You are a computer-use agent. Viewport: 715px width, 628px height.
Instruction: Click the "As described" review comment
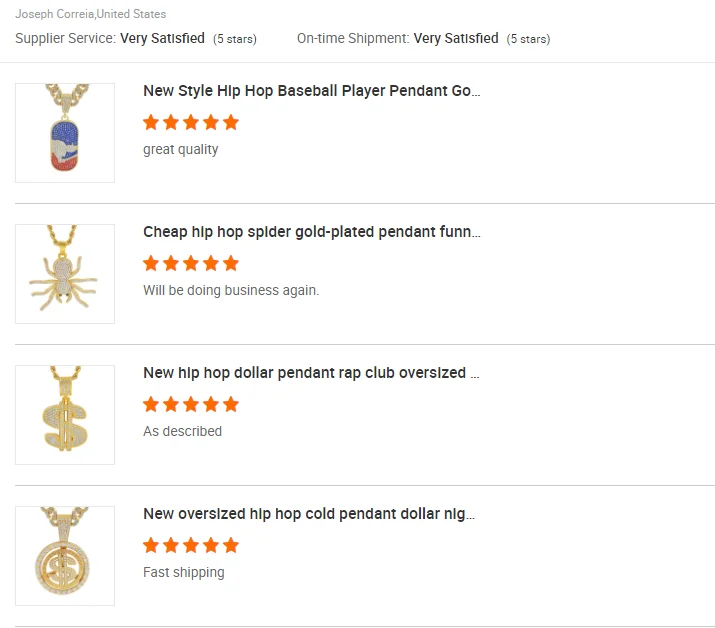[182, 431]
